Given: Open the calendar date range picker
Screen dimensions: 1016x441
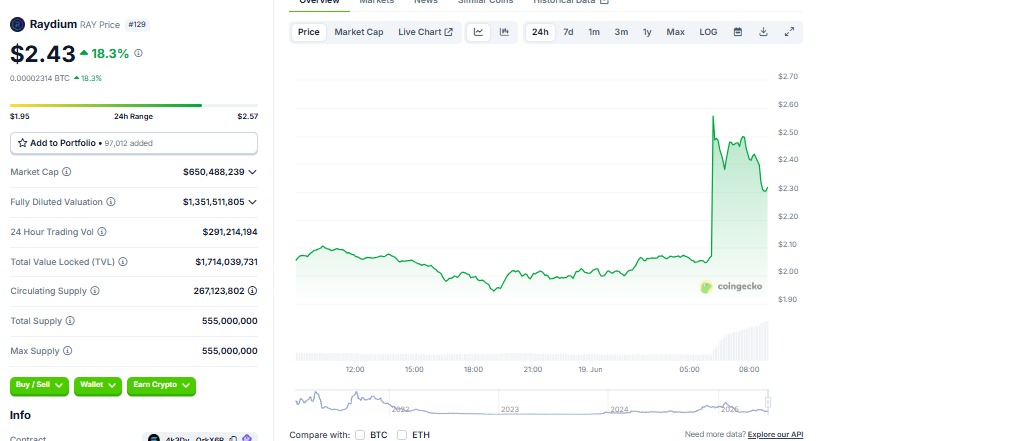Looking at the screenshot, I should coord(738,32).
